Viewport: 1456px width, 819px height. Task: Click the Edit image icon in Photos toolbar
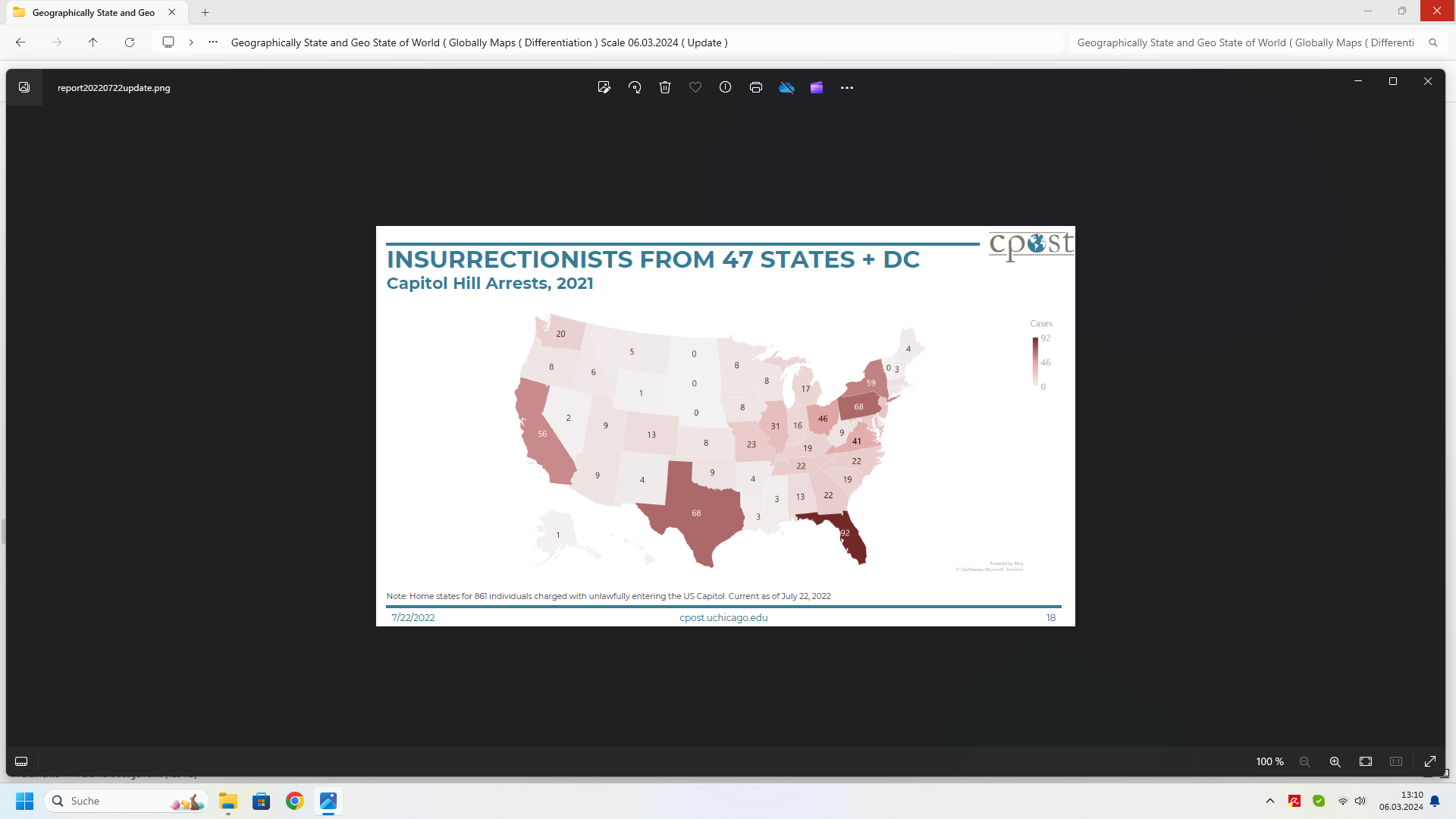604,87
